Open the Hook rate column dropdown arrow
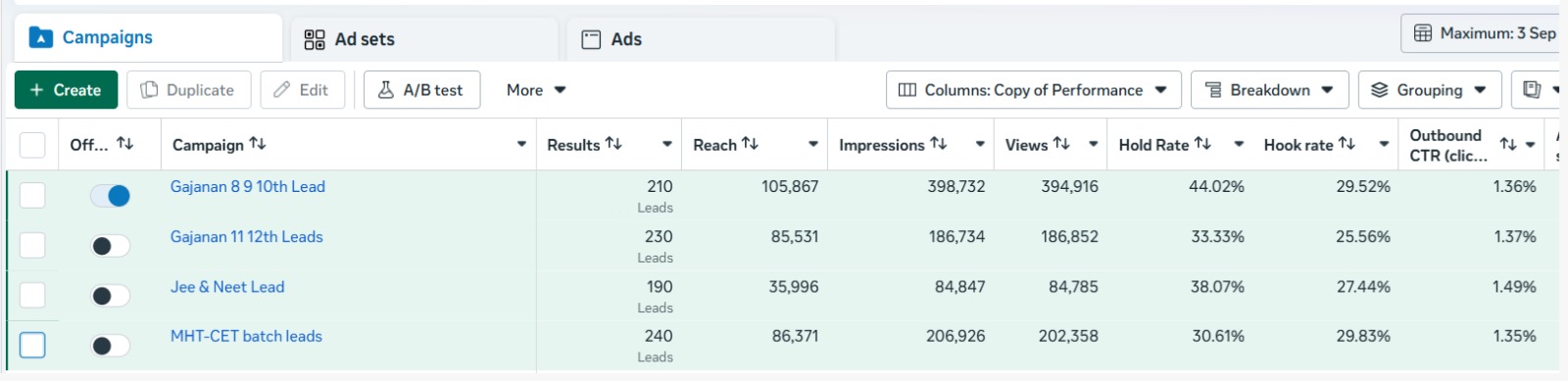 pyautogui.click(x=1384, y=145)
